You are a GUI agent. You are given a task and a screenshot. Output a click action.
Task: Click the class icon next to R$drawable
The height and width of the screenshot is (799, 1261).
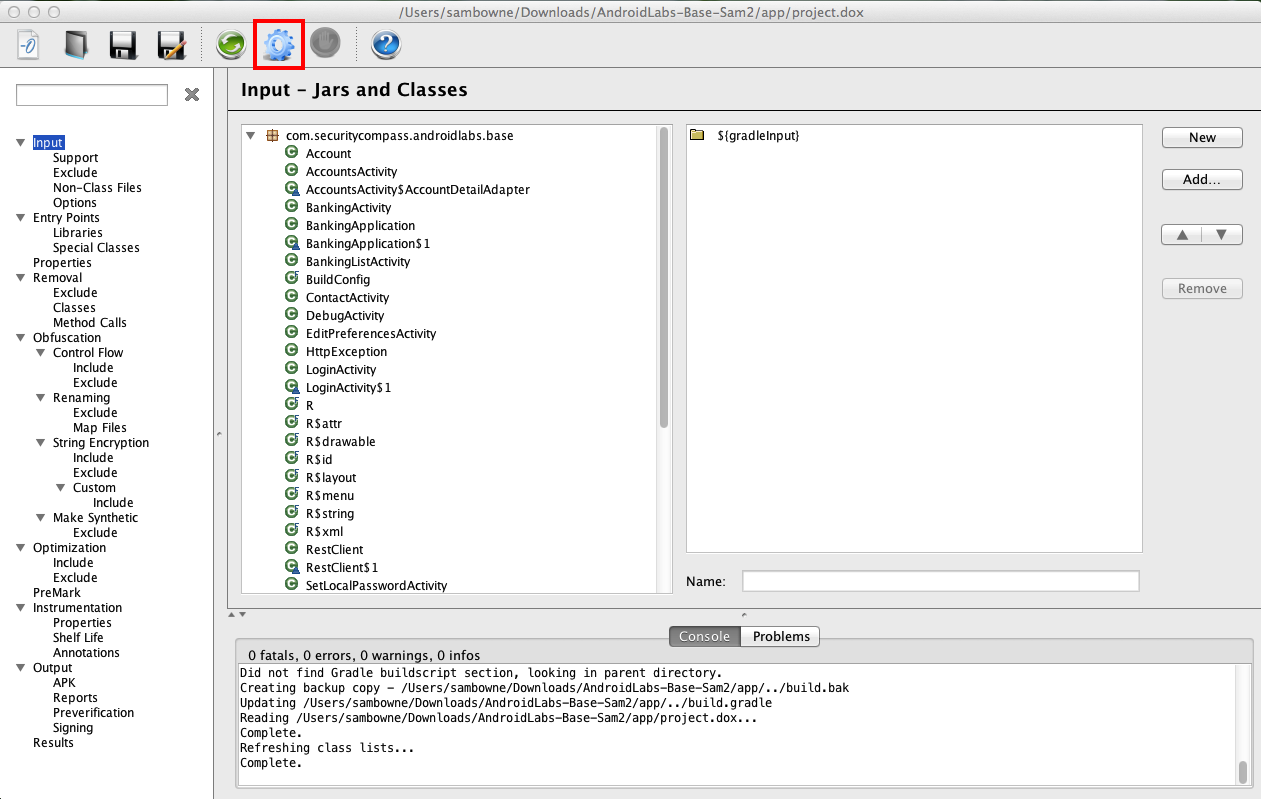(x=292, y=441)
